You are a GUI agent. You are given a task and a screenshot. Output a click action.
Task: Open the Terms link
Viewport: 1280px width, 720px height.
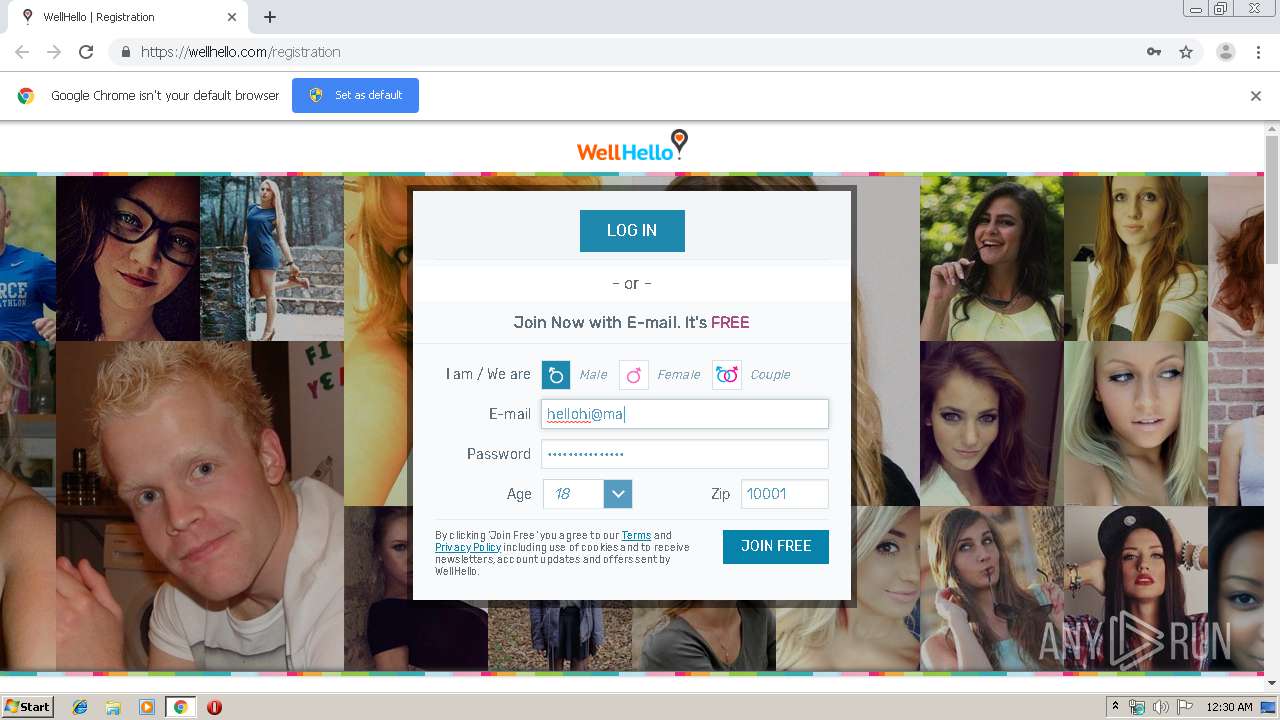point(636,536)
